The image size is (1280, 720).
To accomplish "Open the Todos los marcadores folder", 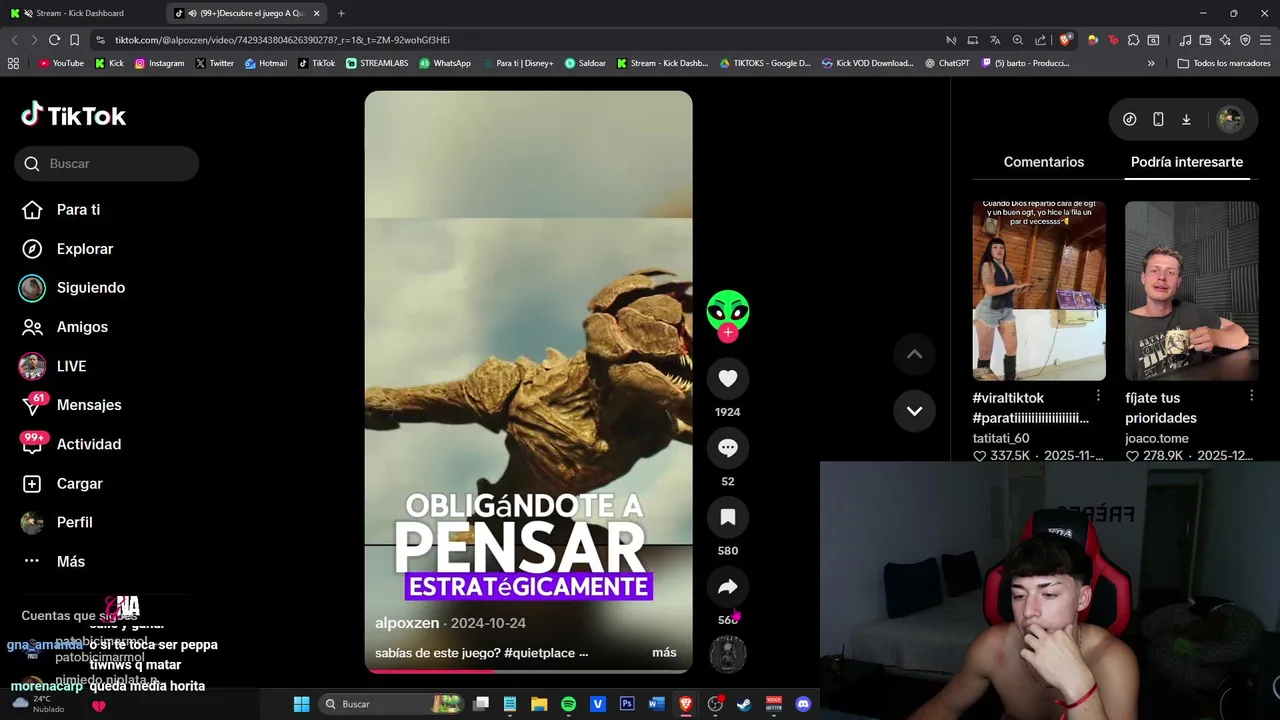I will pyautogui.click(x=1224, y=63).
